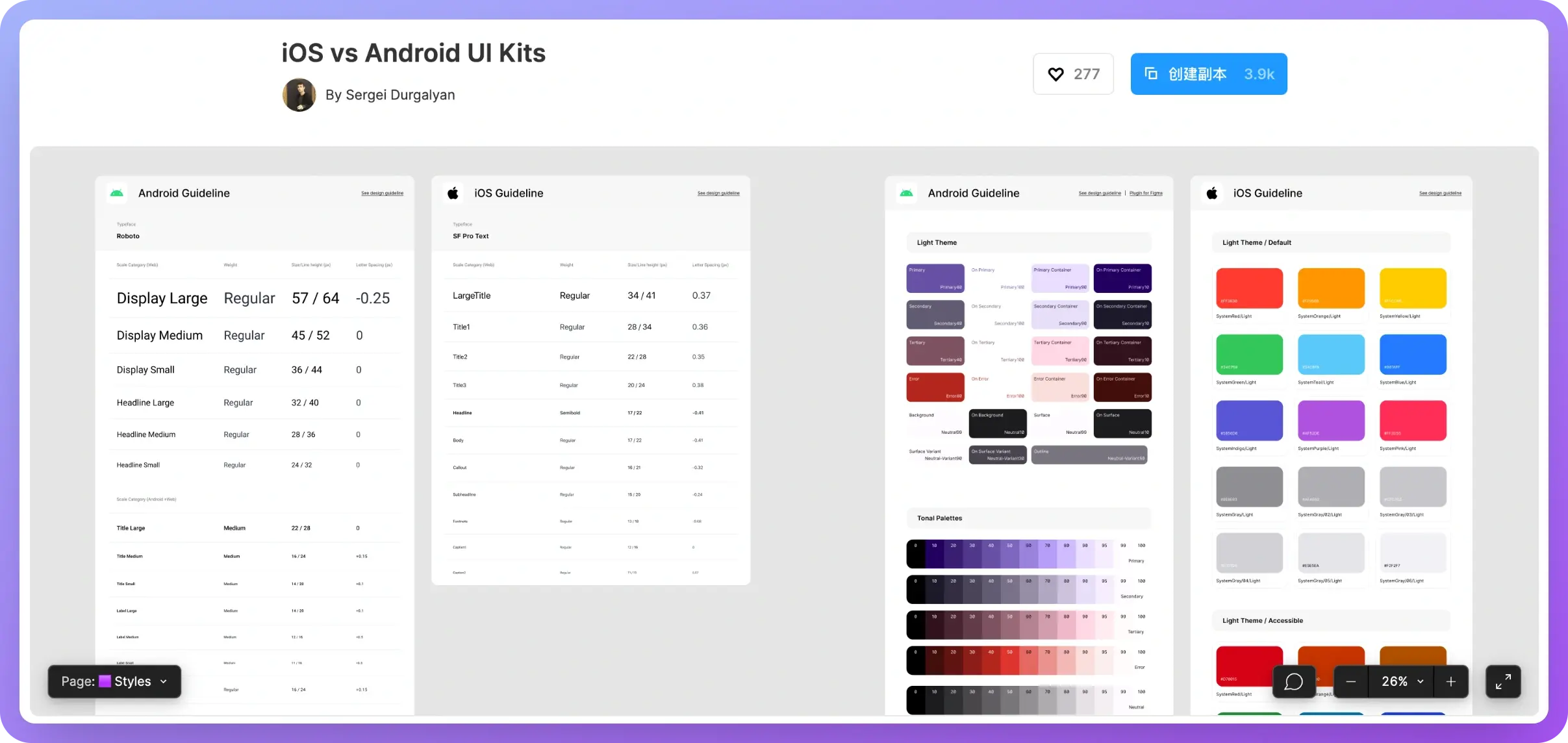The image size is (1568, 743).
Task: Click the Primary40 purple swatch
Action: 935,278
